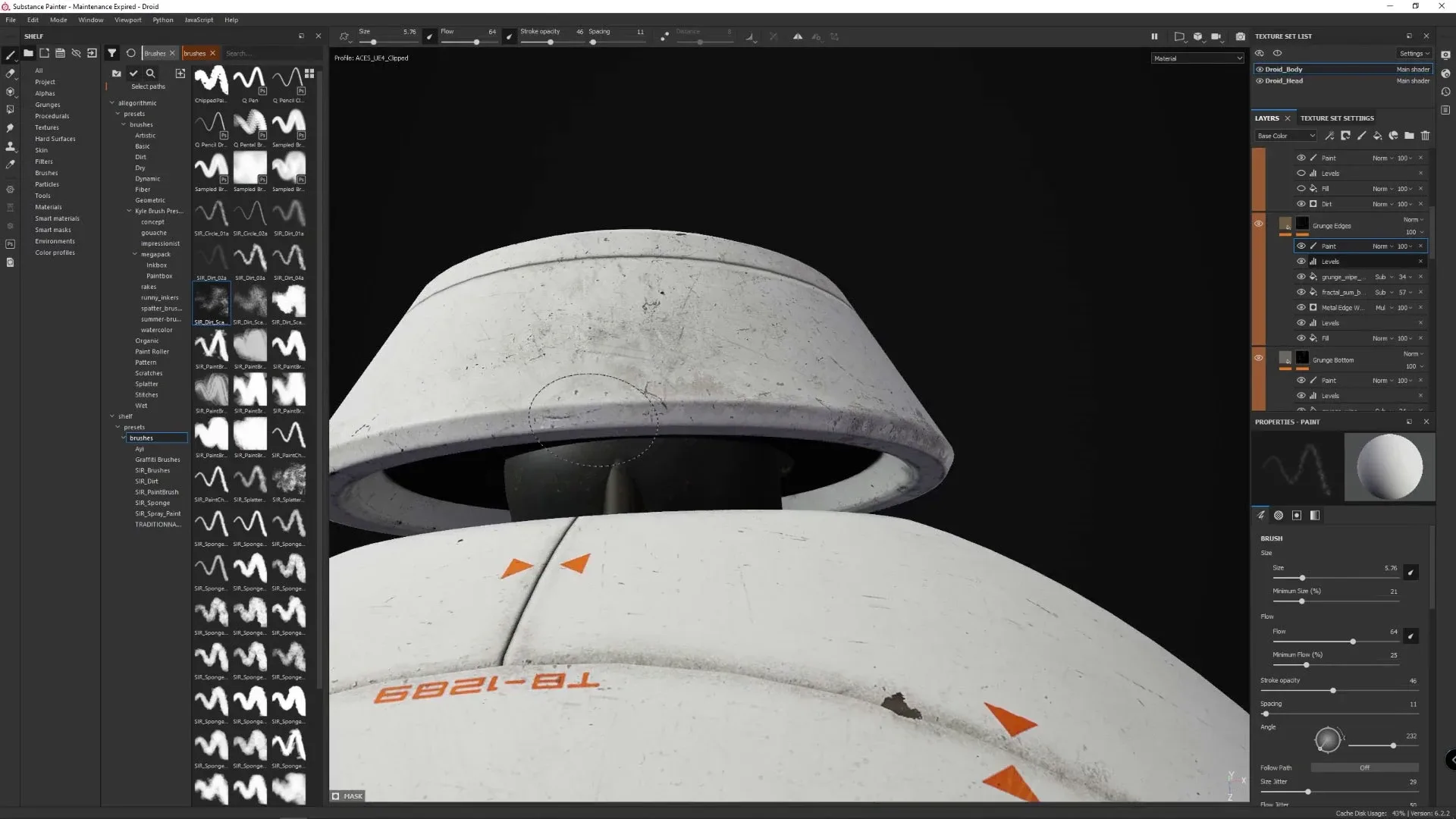1456x819 pixels.
Task: Add a smart material in the Layers toolbar
Action: (1393, 136)
